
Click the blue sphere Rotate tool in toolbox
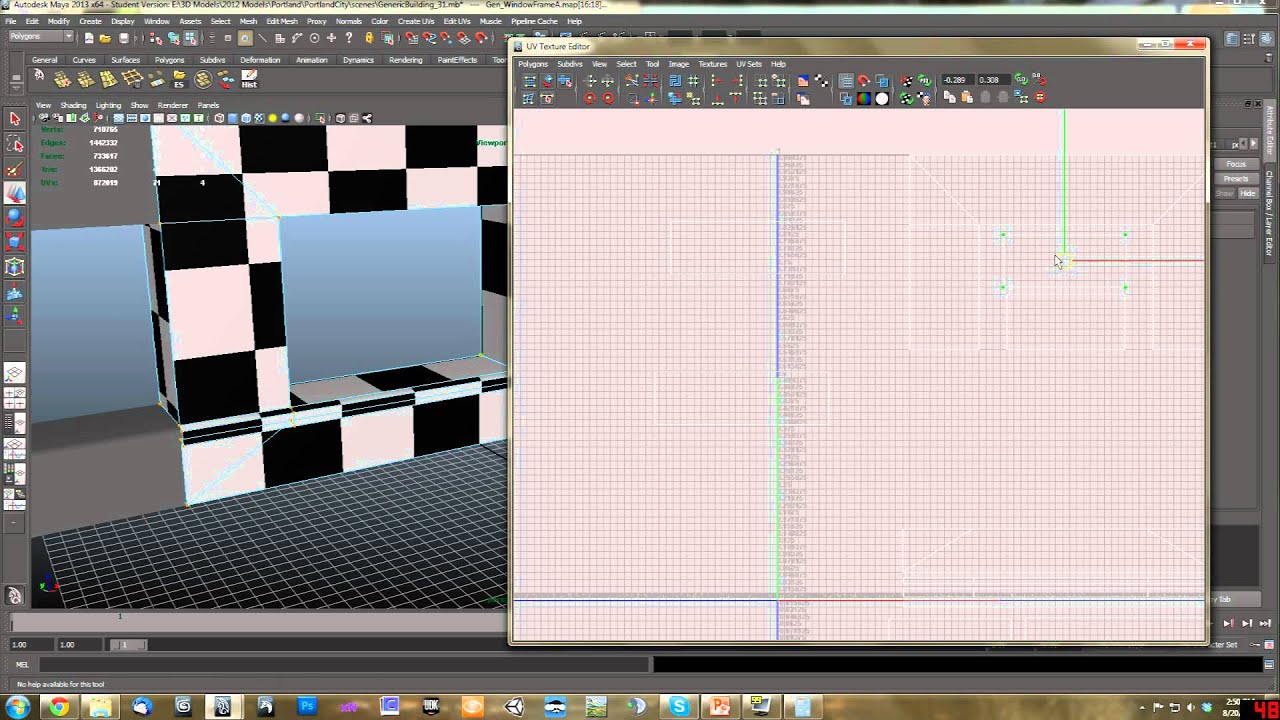point(15,217)
